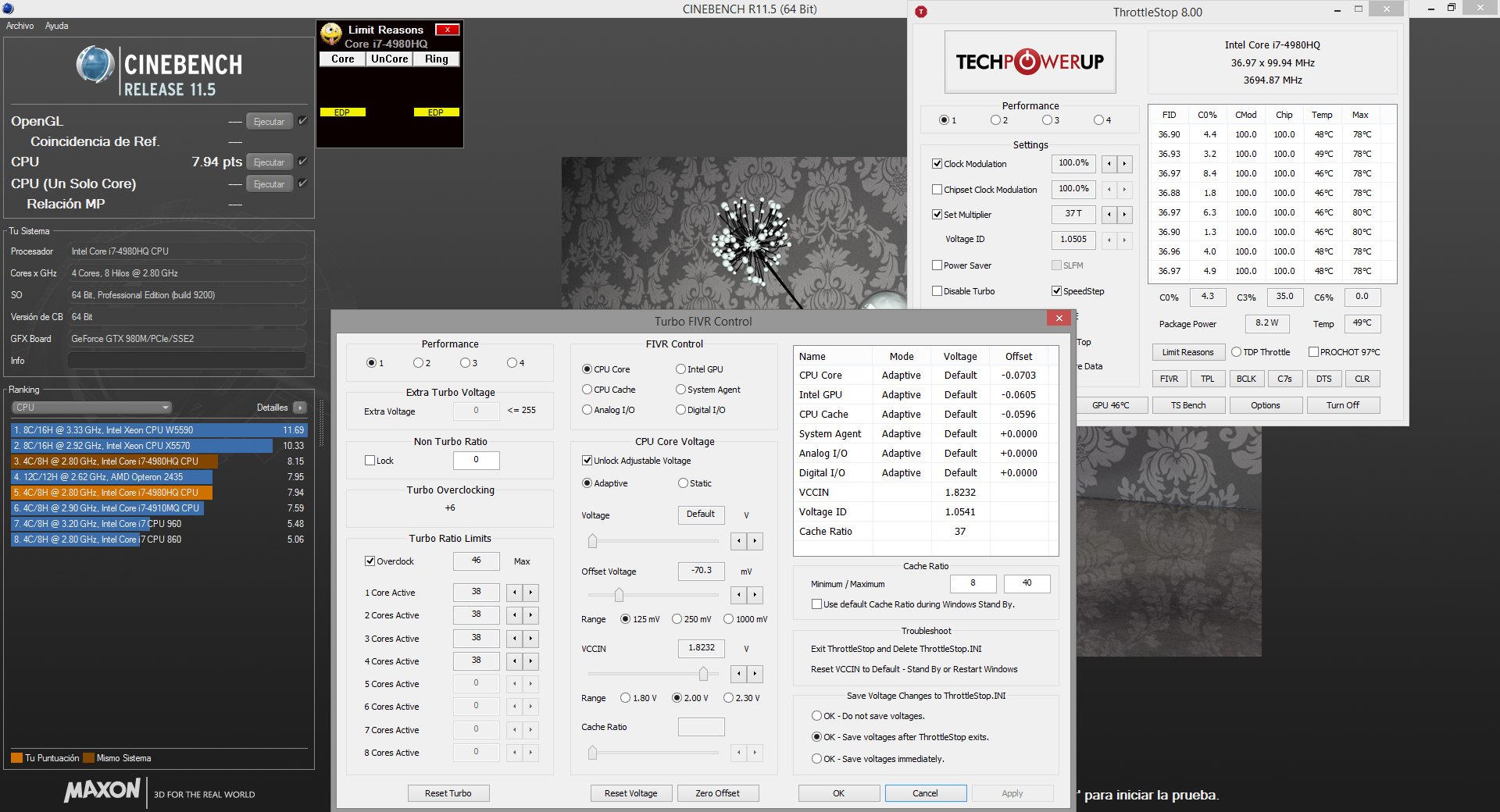The height and width of the screenshot is (812, 1500).
Task: Click the TechPowerUp logo banner
Action: coord(1030,62)
